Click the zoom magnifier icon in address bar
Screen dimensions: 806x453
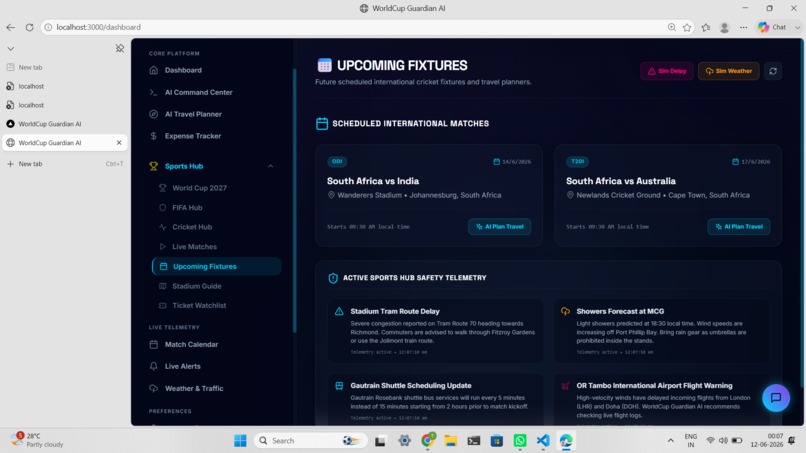[x=671, y=27]
